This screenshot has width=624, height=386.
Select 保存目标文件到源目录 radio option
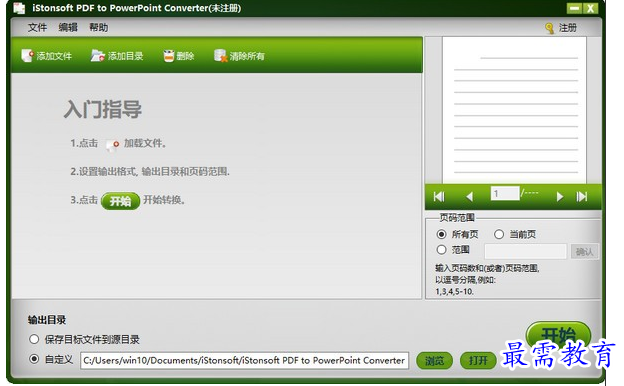34,339
